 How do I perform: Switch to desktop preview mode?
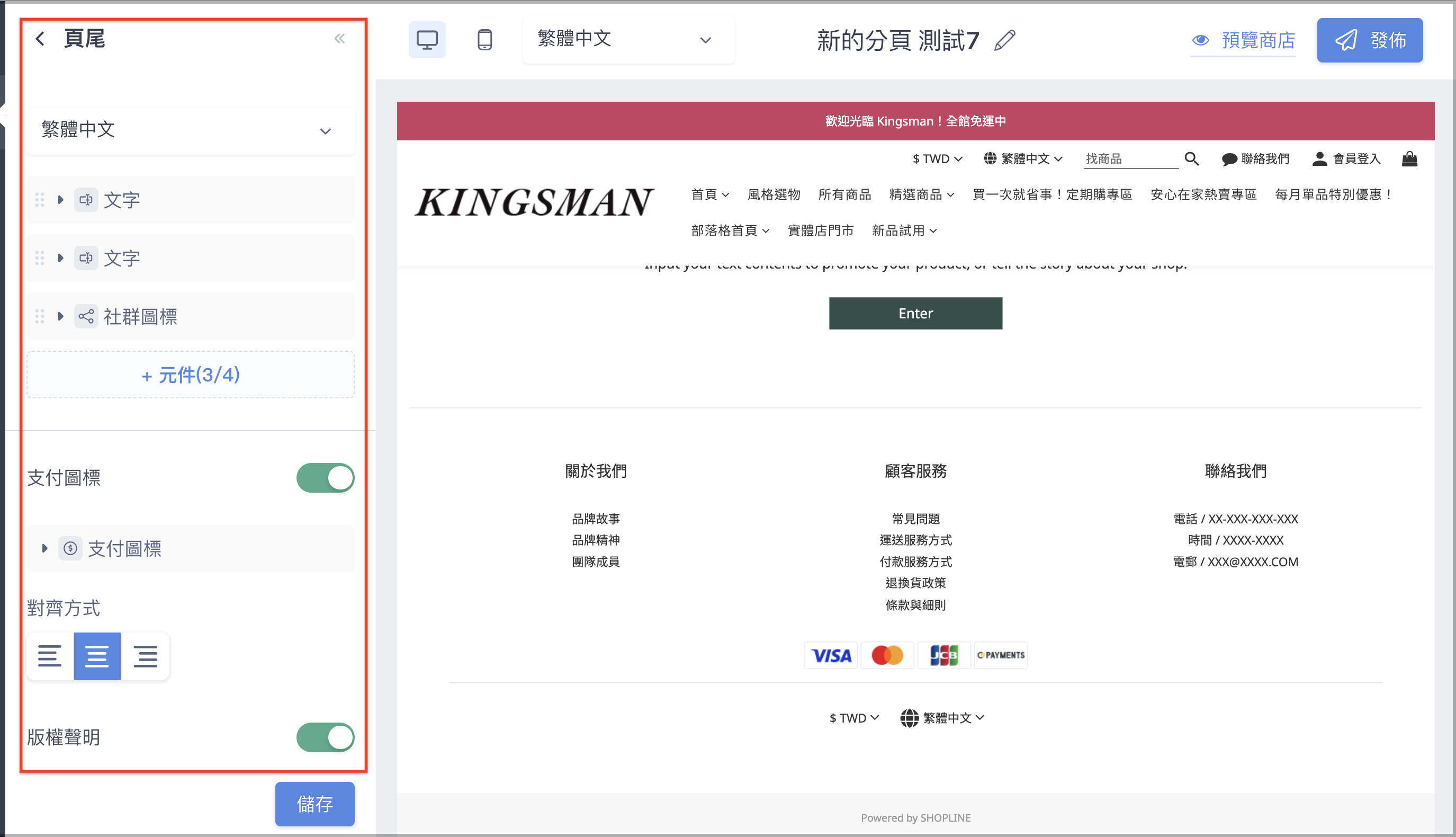[427, 40]
